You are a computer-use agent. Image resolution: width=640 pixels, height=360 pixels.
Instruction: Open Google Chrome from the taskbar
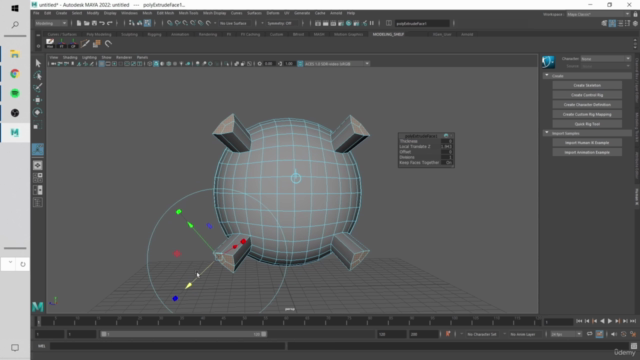[x=15, y=74]
